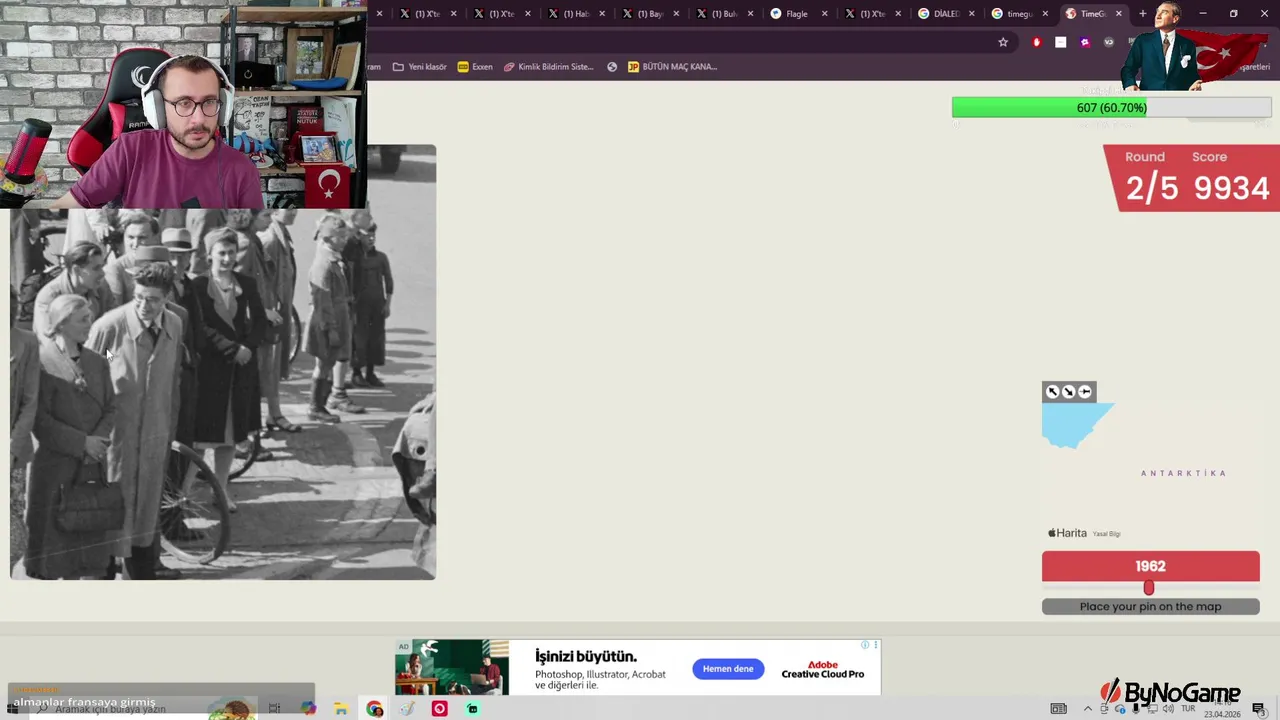The height and width of the screenshot is (720, 1280).
Task: Close the active TimeGu tab
Action: pyautogui.click(x=1118, y=14)
